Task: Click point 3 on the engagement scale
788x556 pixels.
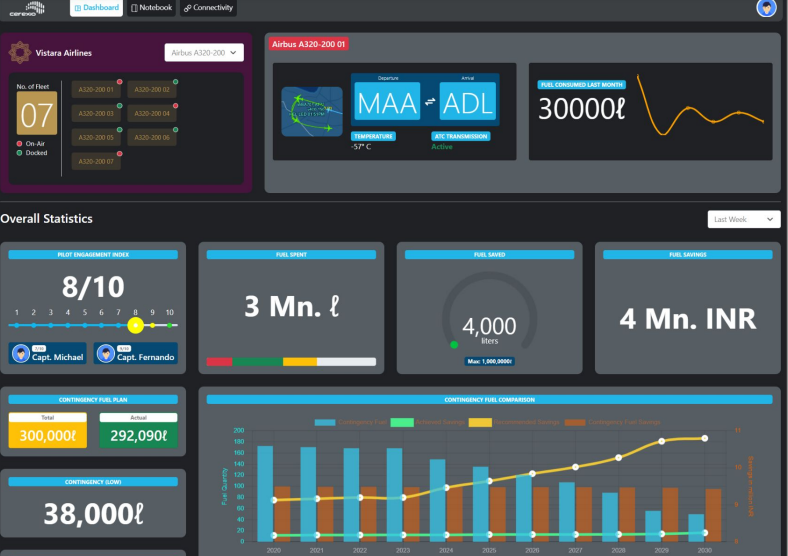Action: pos(51,325)
